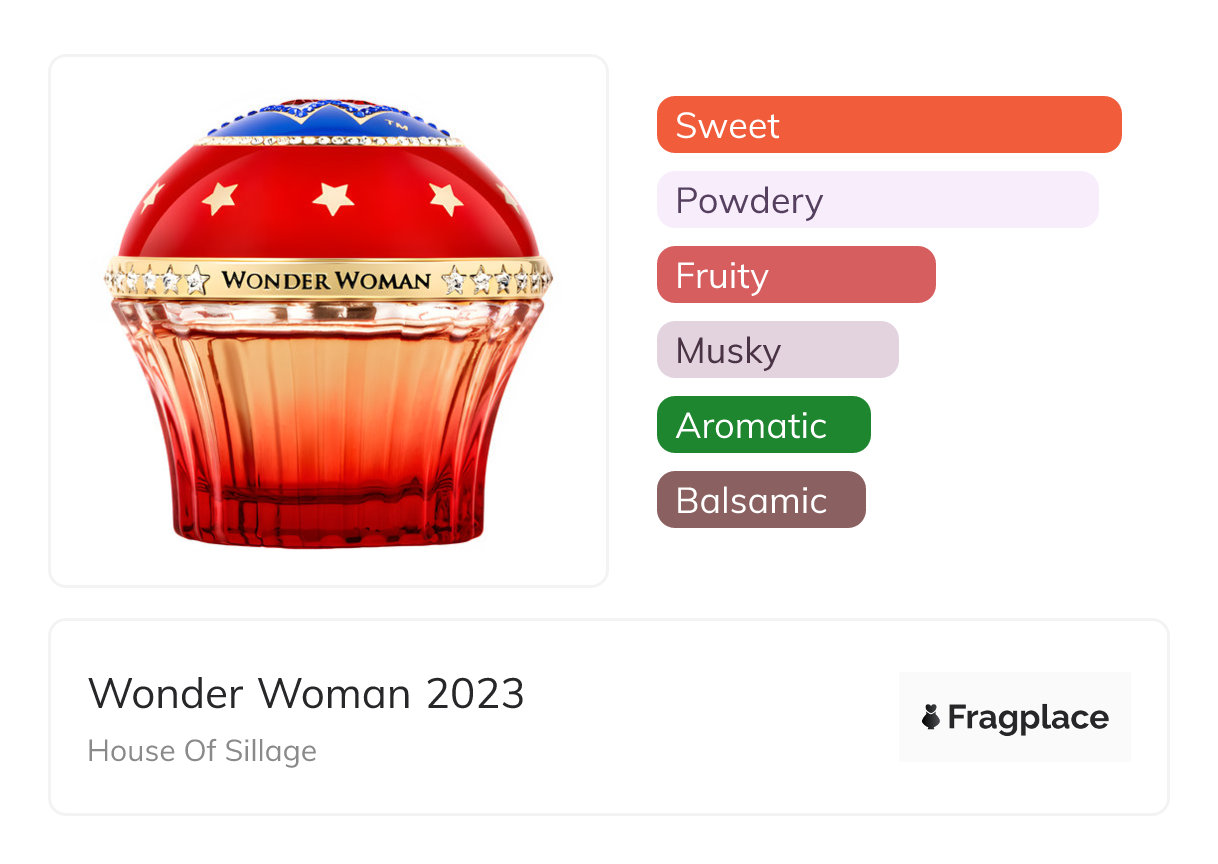Click the center star on the red bottle cap
Screen dimensions: 1218x864
click(x=333, y=197)
